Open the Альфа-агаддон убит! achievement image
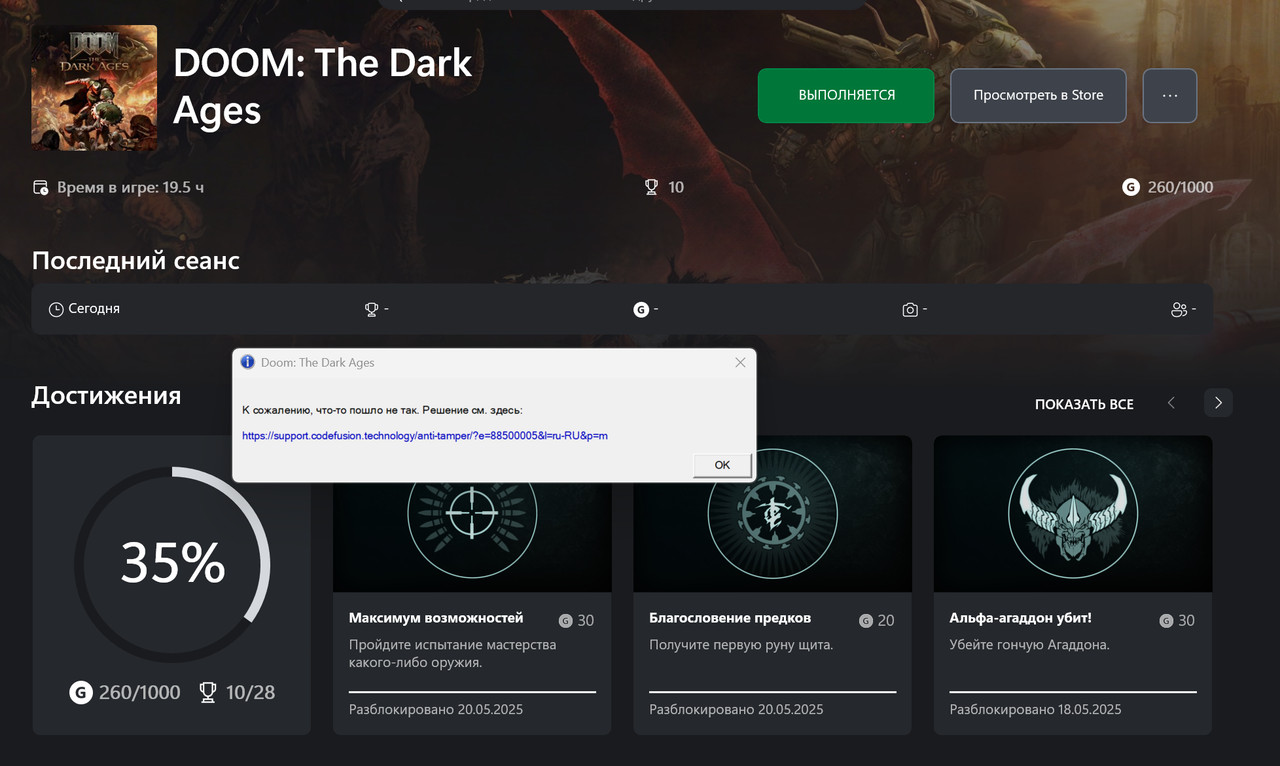The image size is (1280, 766). (1073, 514)
